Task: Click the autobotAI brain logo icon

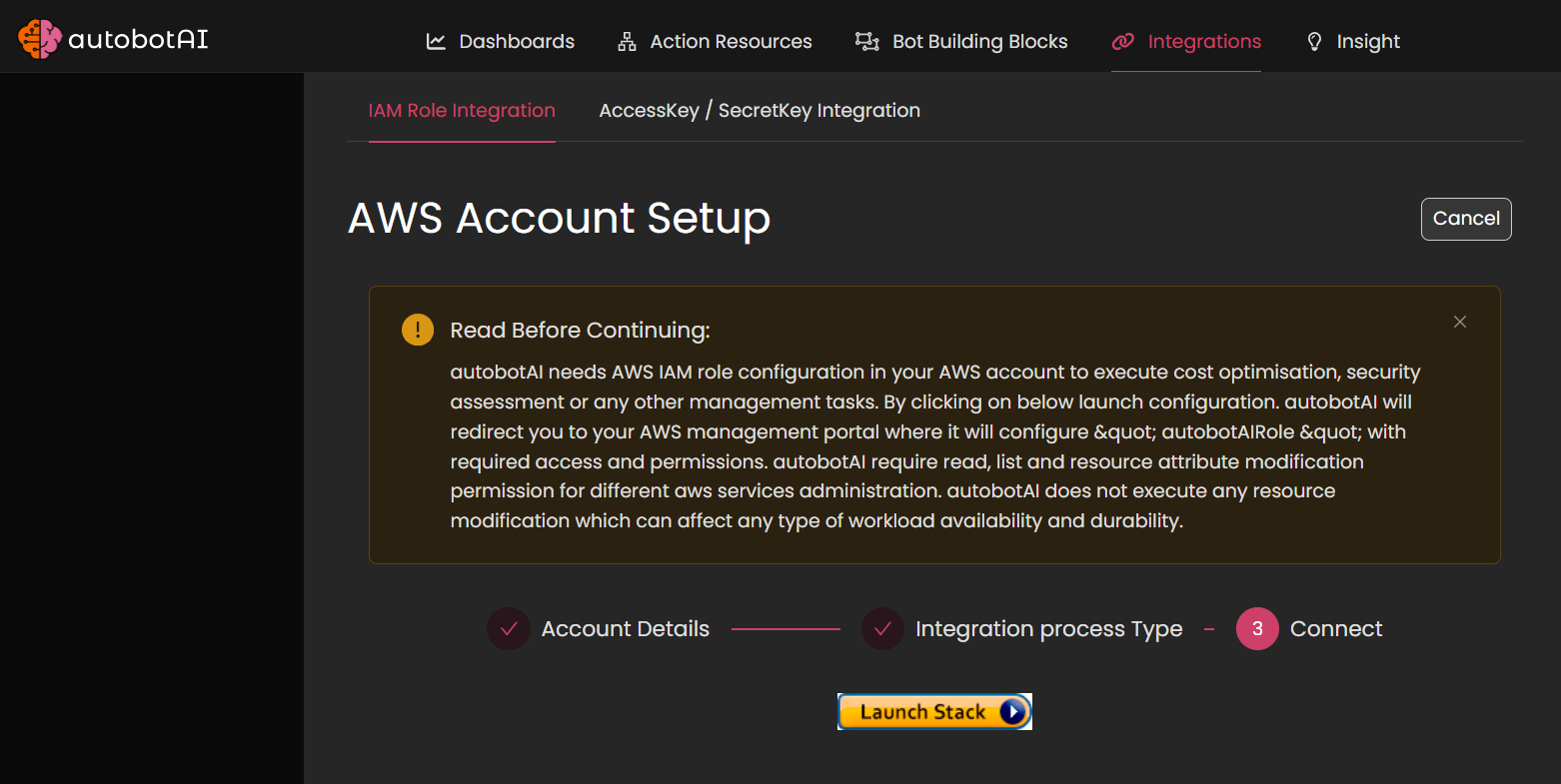Action: point(40,39)
